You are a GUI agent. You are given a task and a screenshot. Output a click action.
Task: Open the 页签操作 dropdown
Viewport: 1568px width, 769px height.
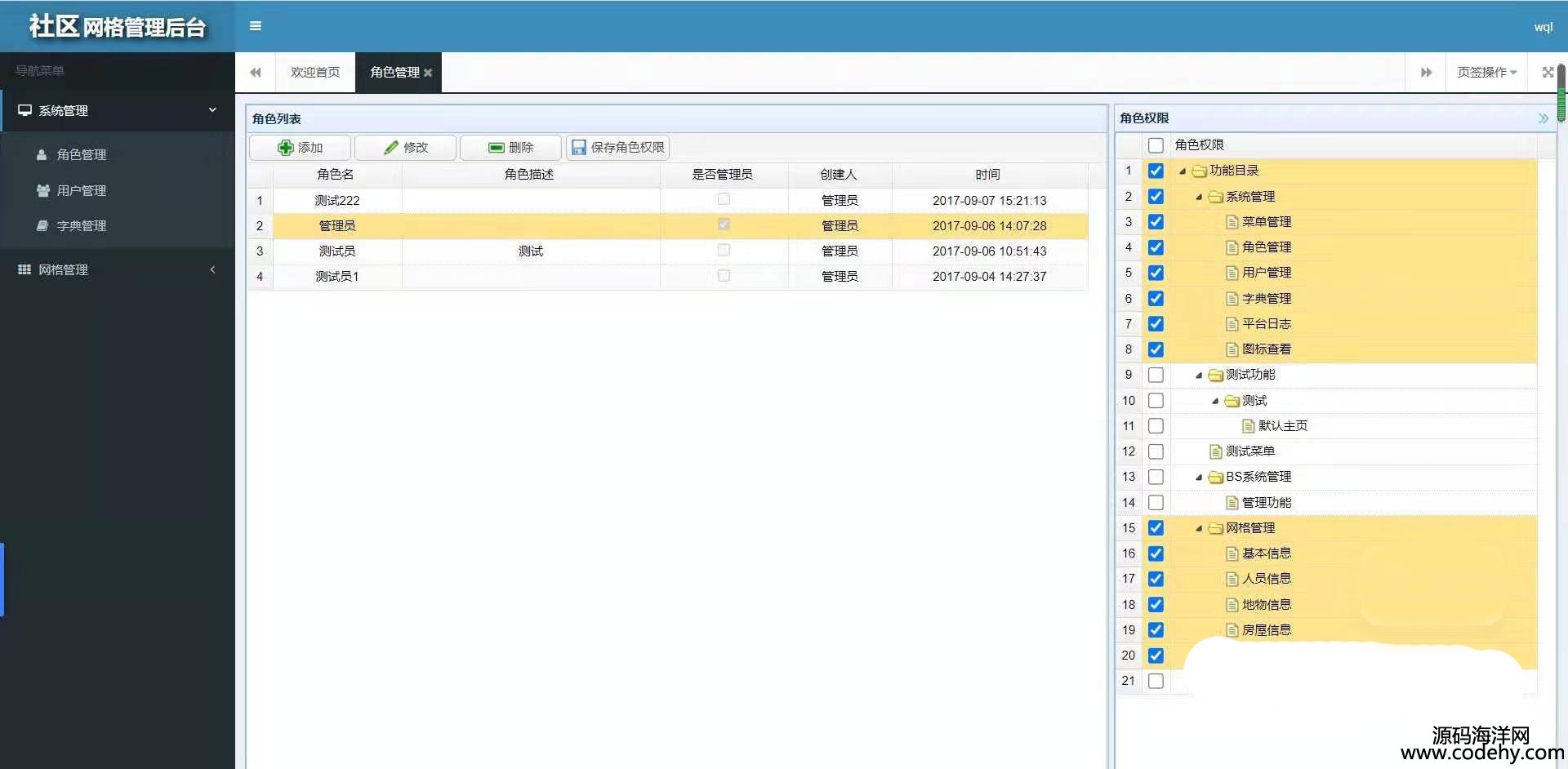pos(1486,72)
